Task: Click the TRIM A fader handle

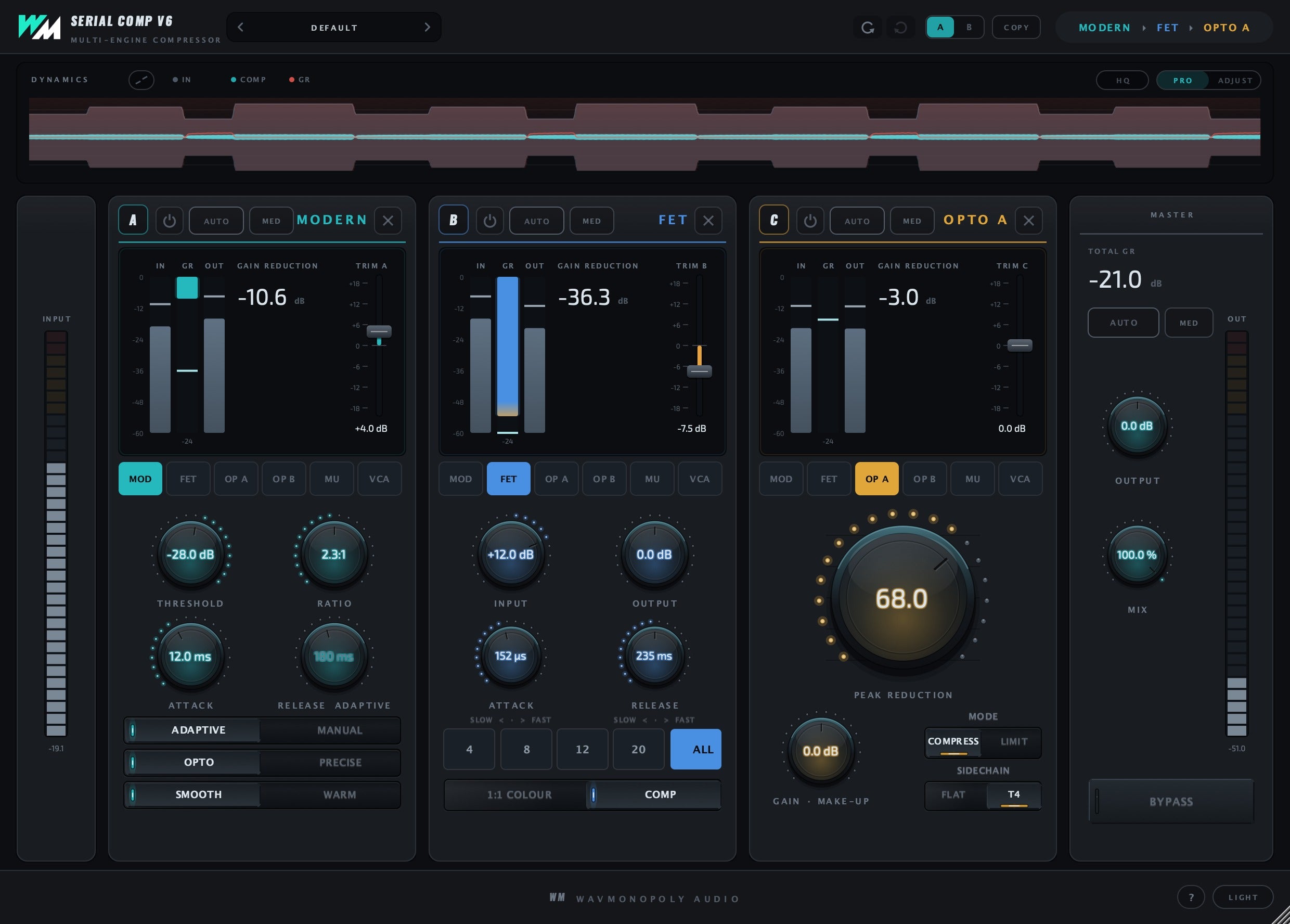Action: point(379,331)
